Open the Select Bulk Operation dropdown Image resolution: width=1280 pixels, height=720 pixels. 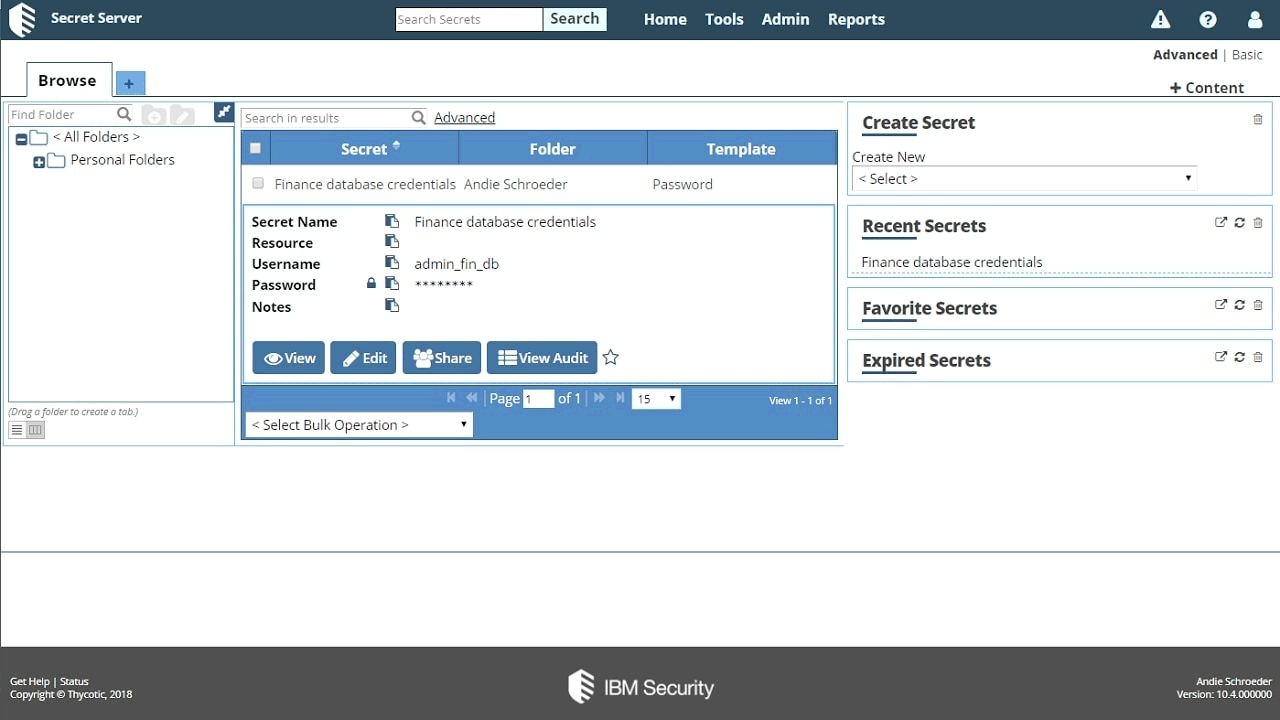[x=359, y=425]
